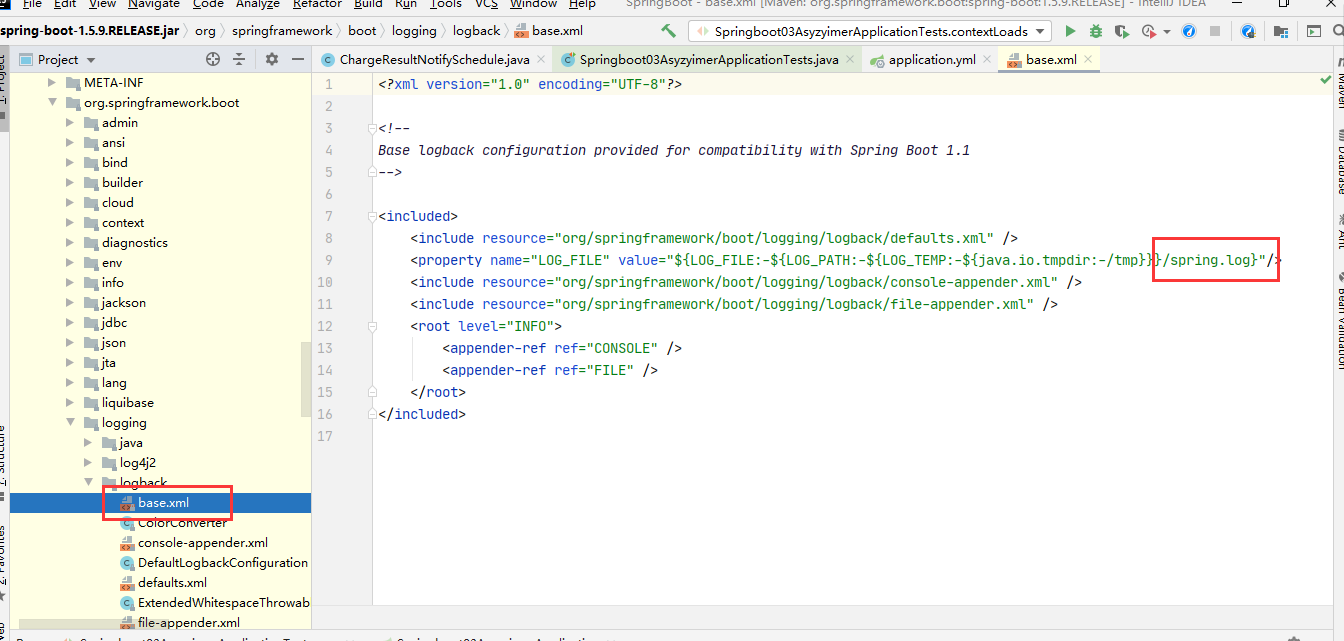The image size is (1344, 641).
Task: Open the Refactor menu
Action: point(317,4)
